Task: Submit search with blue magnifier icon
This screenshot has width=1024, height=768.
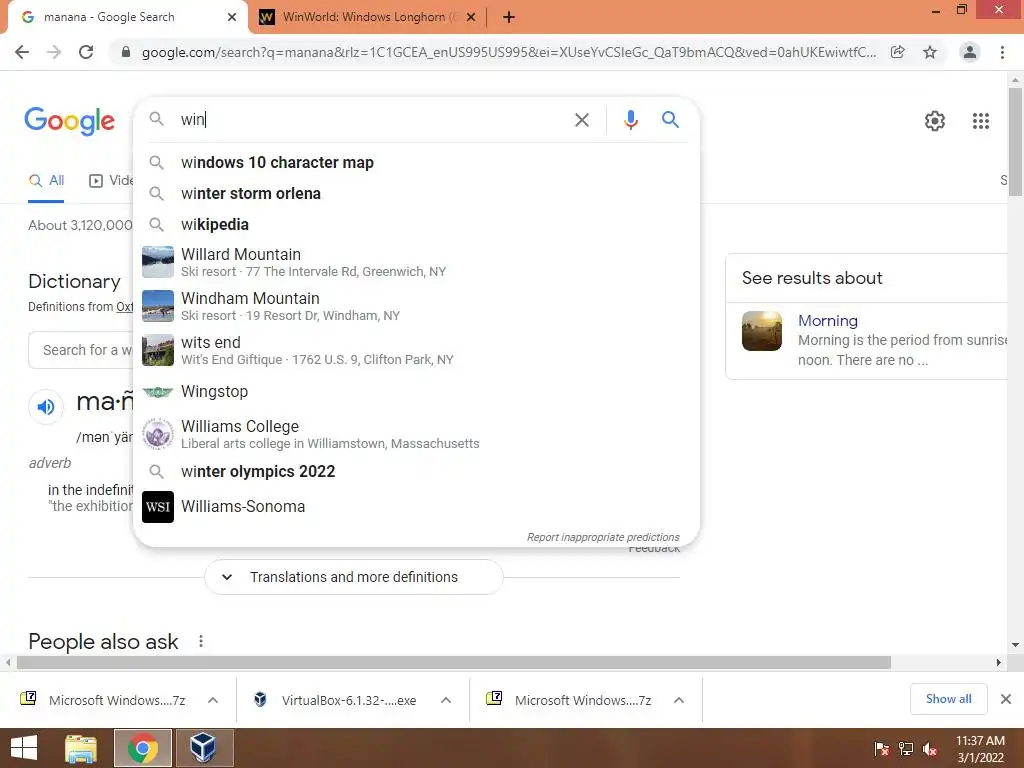Action: tap(670, 120)
